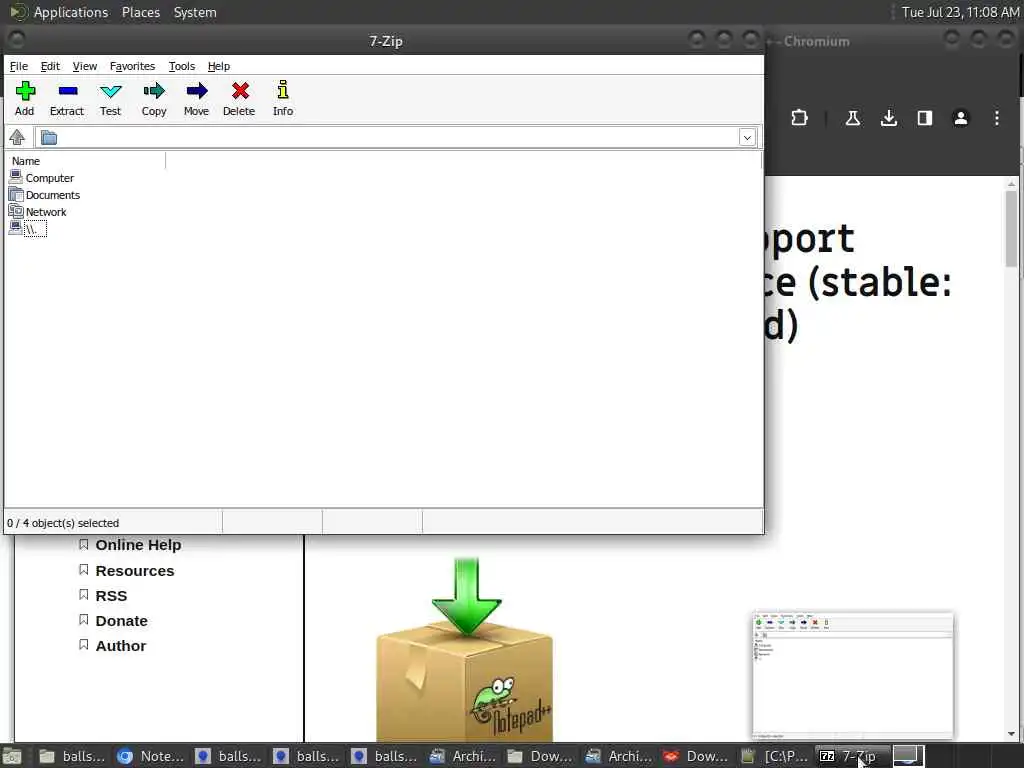
Task: Run Test from the 7-Zip toolbar
Action: (x=110, y=99)
